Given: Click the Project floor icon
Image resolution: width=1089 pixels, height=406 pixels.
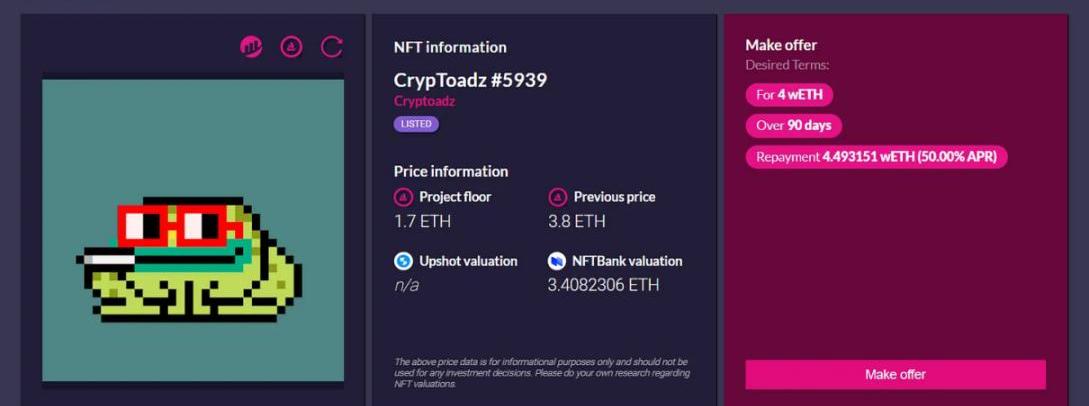Looking at the screenshot, I should (x=403, y=197).
